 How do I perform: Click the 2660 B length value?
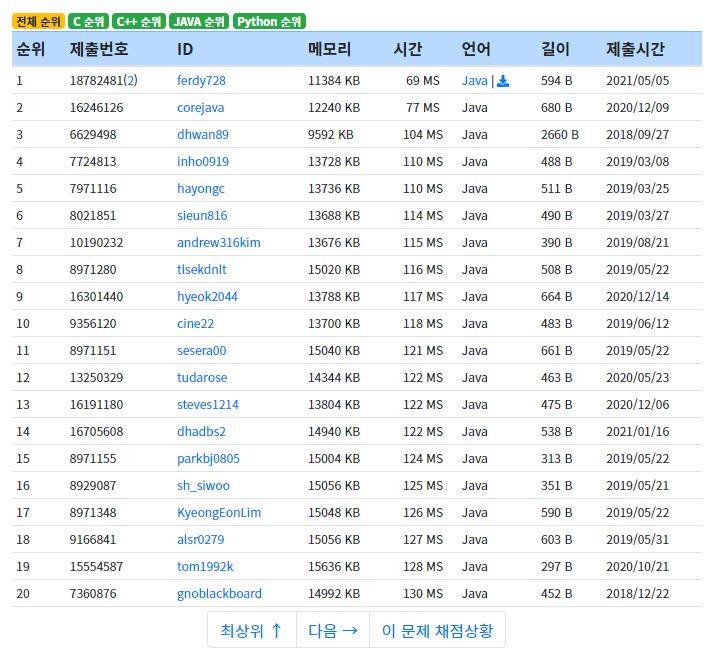[x=560, y=135]
